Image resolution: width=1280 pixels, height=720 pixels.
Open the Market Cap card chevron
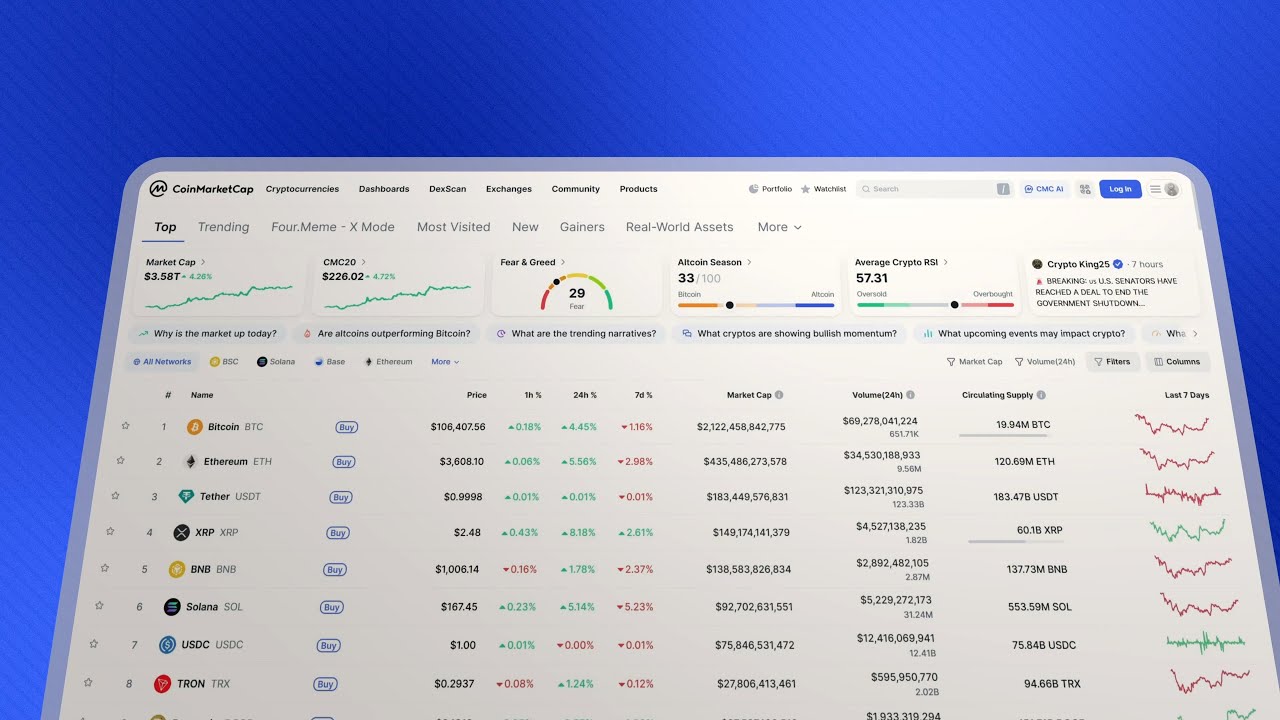[203, 262]
